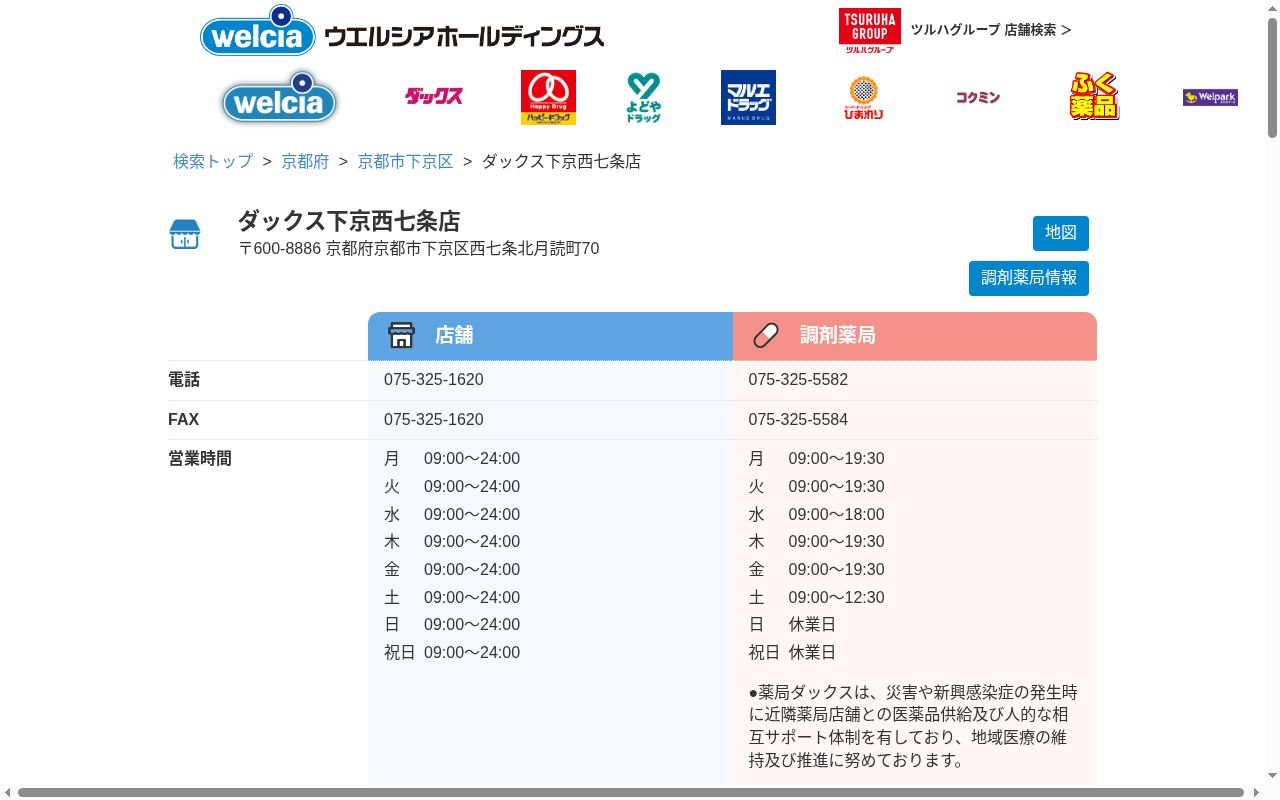The width and height of the screenshot is (1280, 800).
Task: Click the scroll-up arrow of vertical scrollbar
Action: (x=1272, y=7)
